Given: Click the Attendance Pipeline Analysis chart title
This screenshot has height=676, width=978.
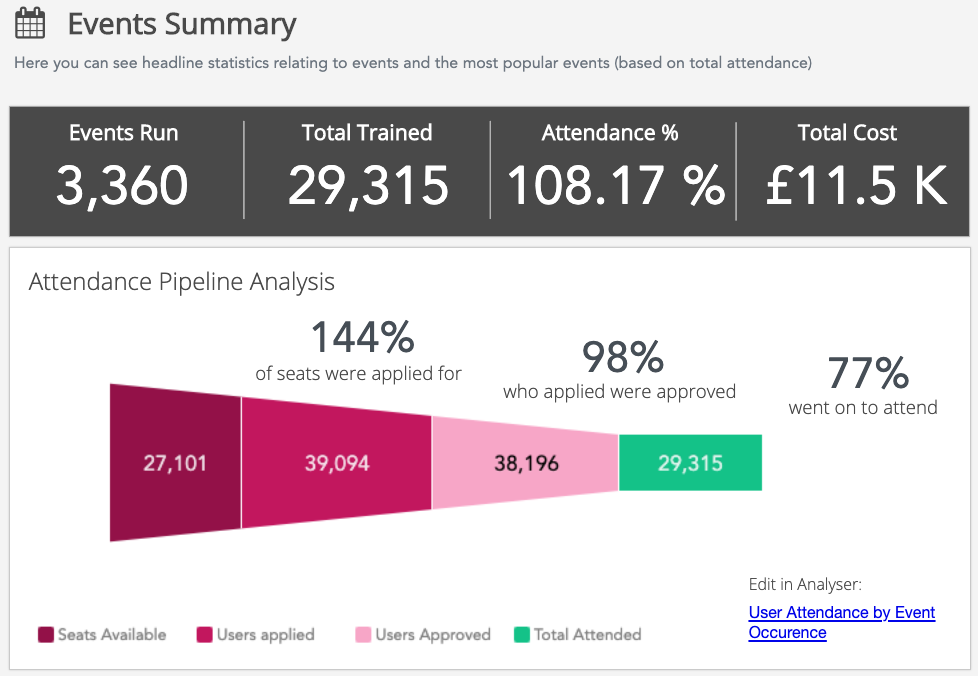Looking at the screenshot, I should coord(181,282).
